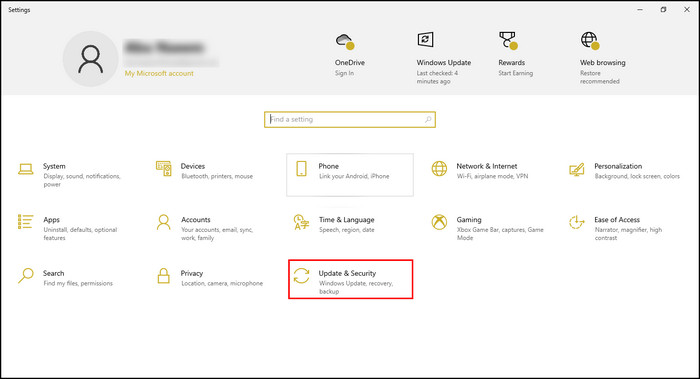The height and width of the screenshot is (379, 700).
Task: Click 'Speech, region, date' description
Action: point(346,230)
